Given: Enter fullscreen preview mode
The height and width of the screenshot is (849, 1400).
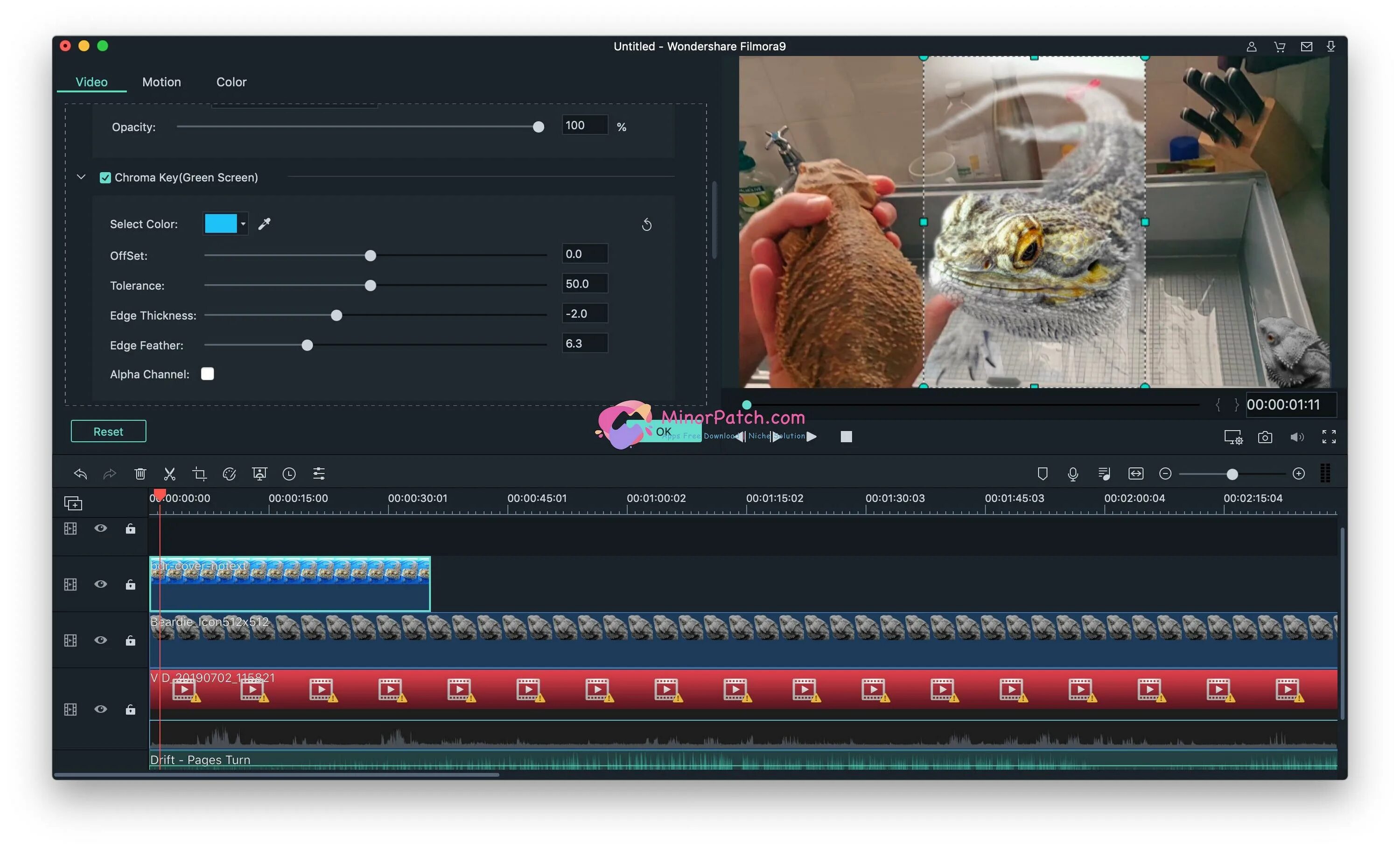Looking at the screenshot, I should click(1329, 436).
